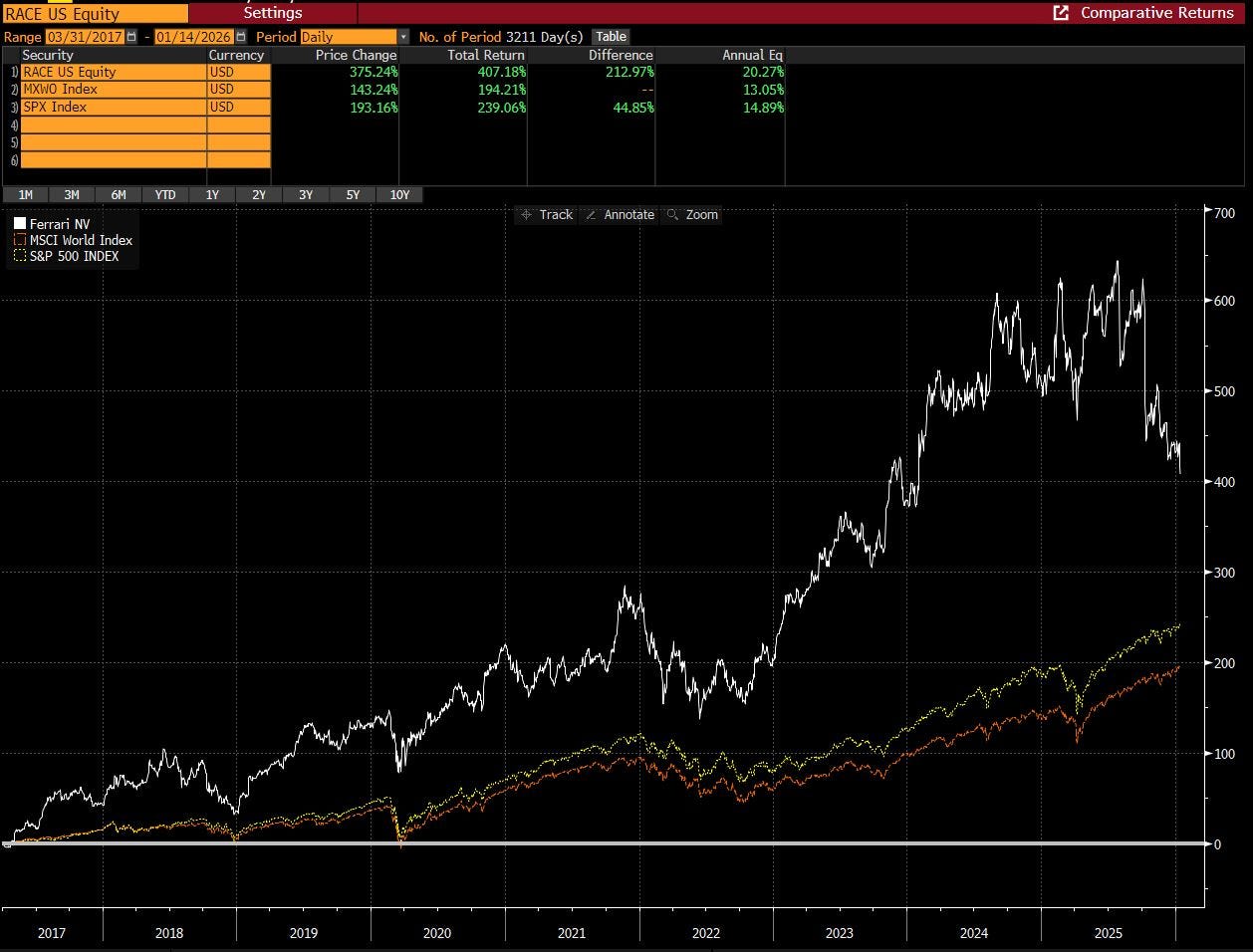Image resolution: width=1253 pixels, height=952 pixels.
Task: Click the Annual Eq column header
Action: tap(752, 55)
